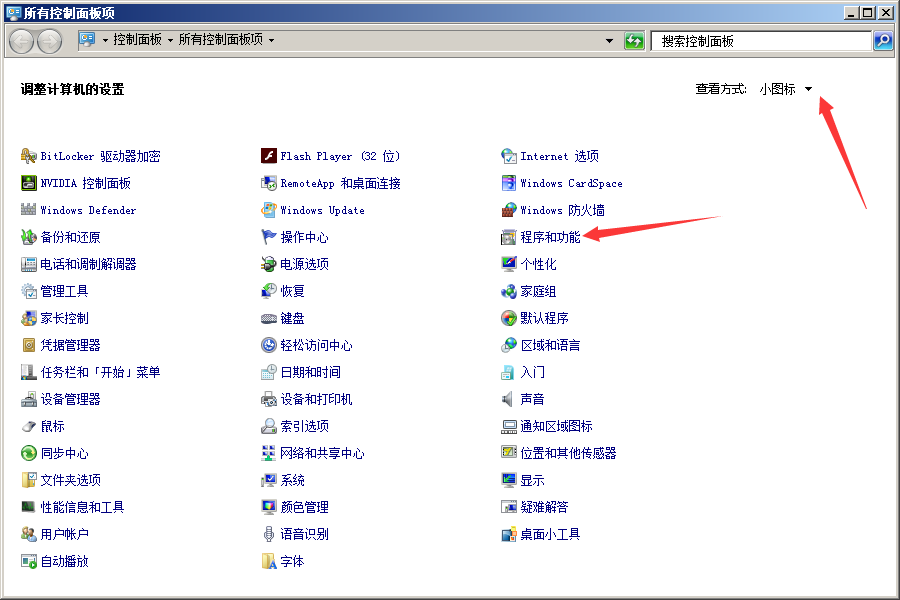Open the 日期和时间 link
This screenshot has height=600, width=900.
(x=310, y=372)
